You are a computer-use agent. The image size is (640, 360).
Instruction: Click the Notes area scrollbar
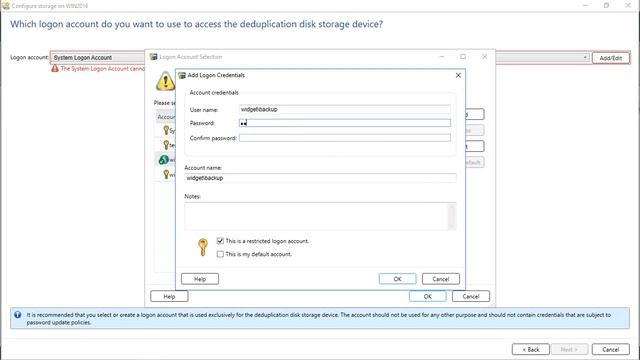pyautogui.click(x=451, y=216)
